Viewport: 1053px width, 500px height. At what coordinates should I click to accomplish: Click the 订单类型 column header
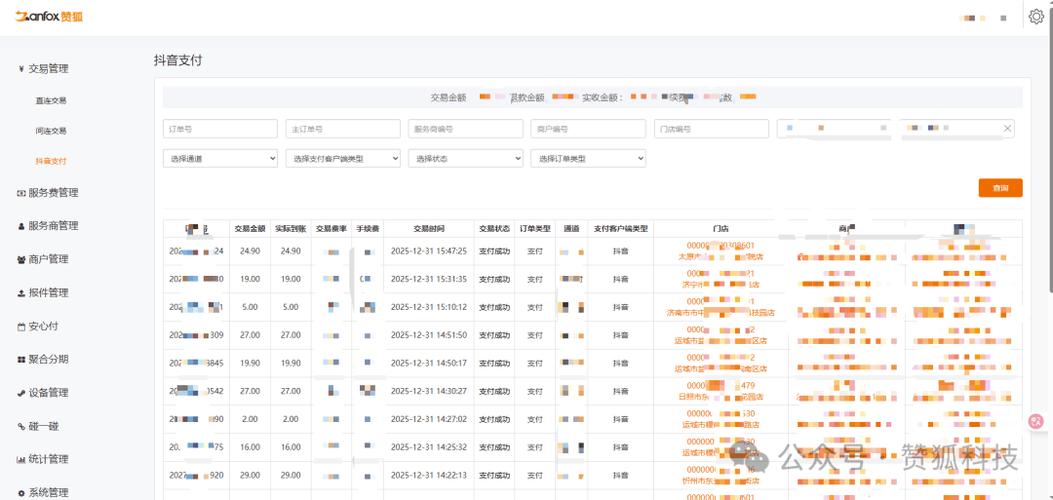pyautogui.click(x=535, y=229)
